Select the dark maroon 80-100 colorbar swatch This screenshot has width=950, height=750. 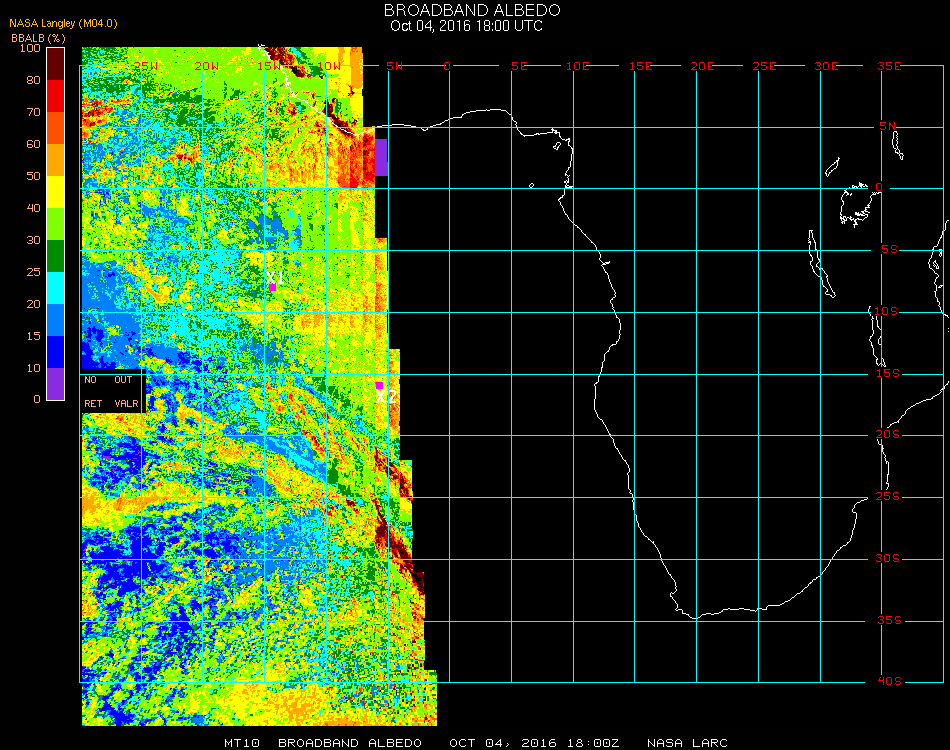56,64
